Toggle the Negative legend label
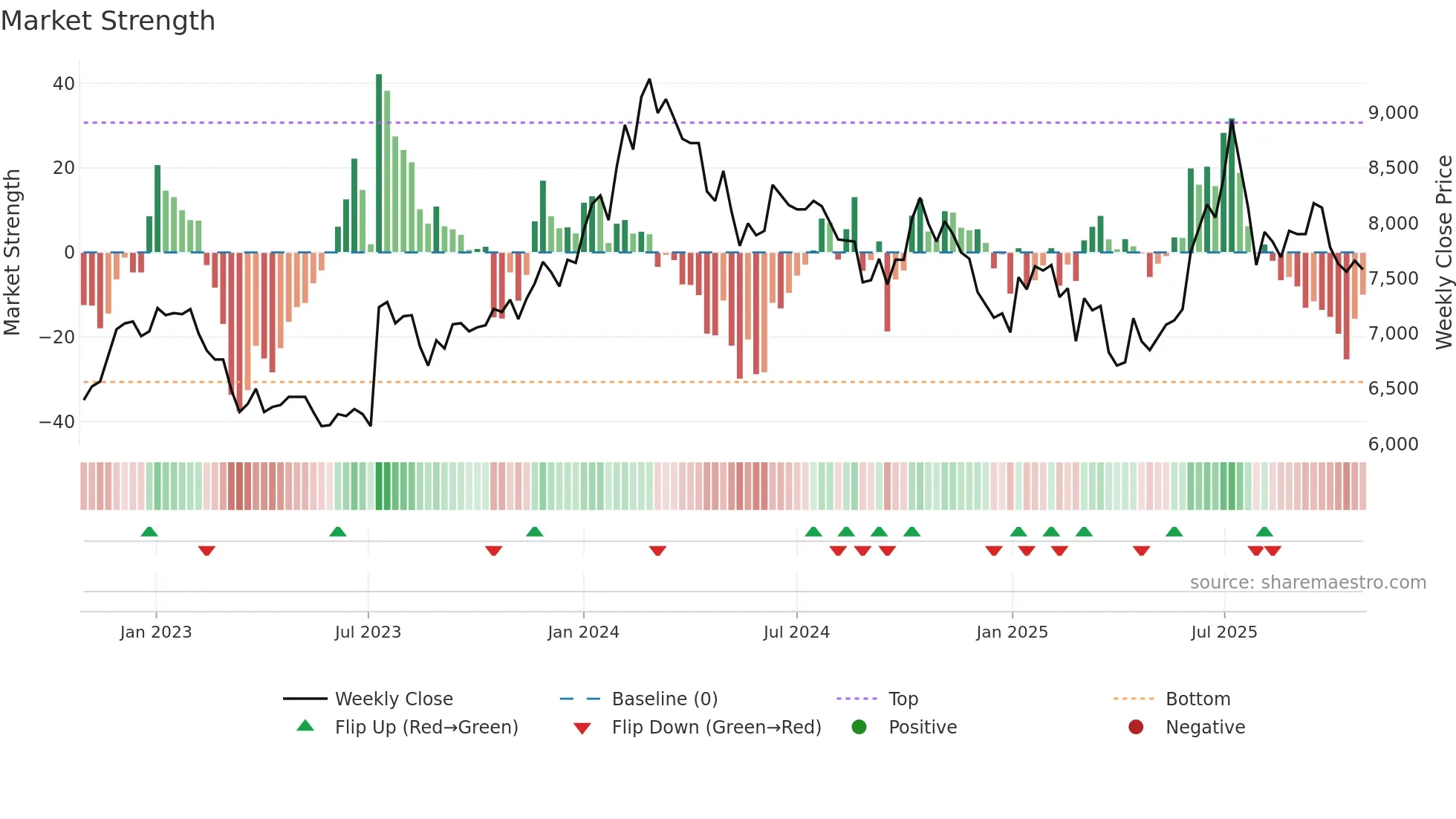 click(x=1205, y=727)
